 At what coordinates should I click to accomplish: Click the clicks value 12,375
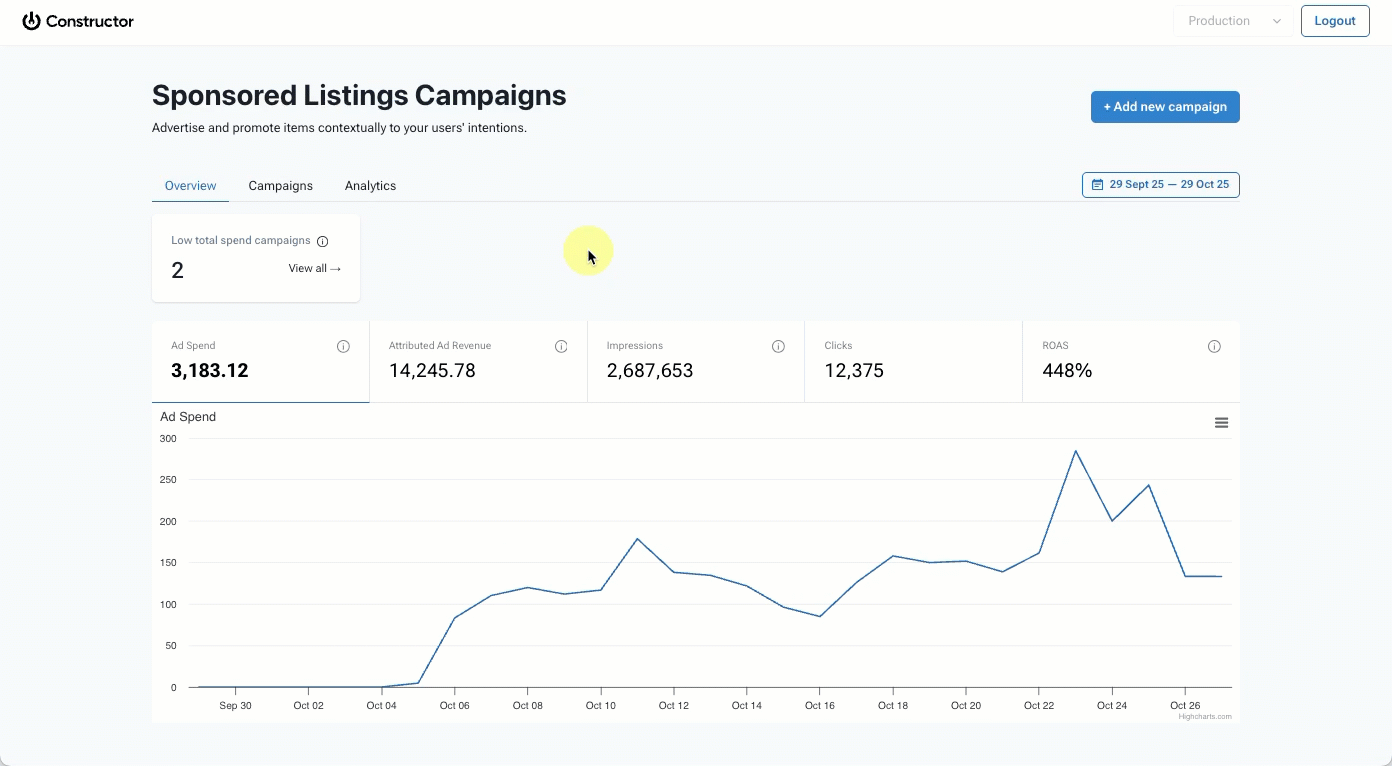pos(854,371)
